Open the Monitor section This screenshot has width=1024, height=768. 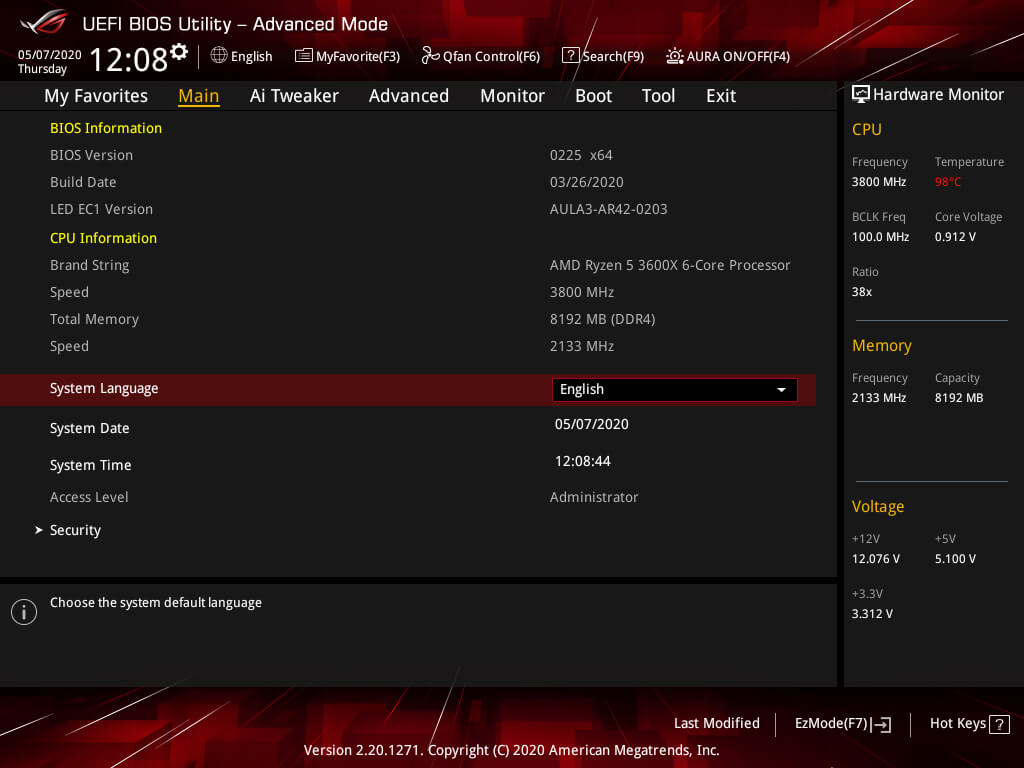pyautogui.click(x=512, y=96)
